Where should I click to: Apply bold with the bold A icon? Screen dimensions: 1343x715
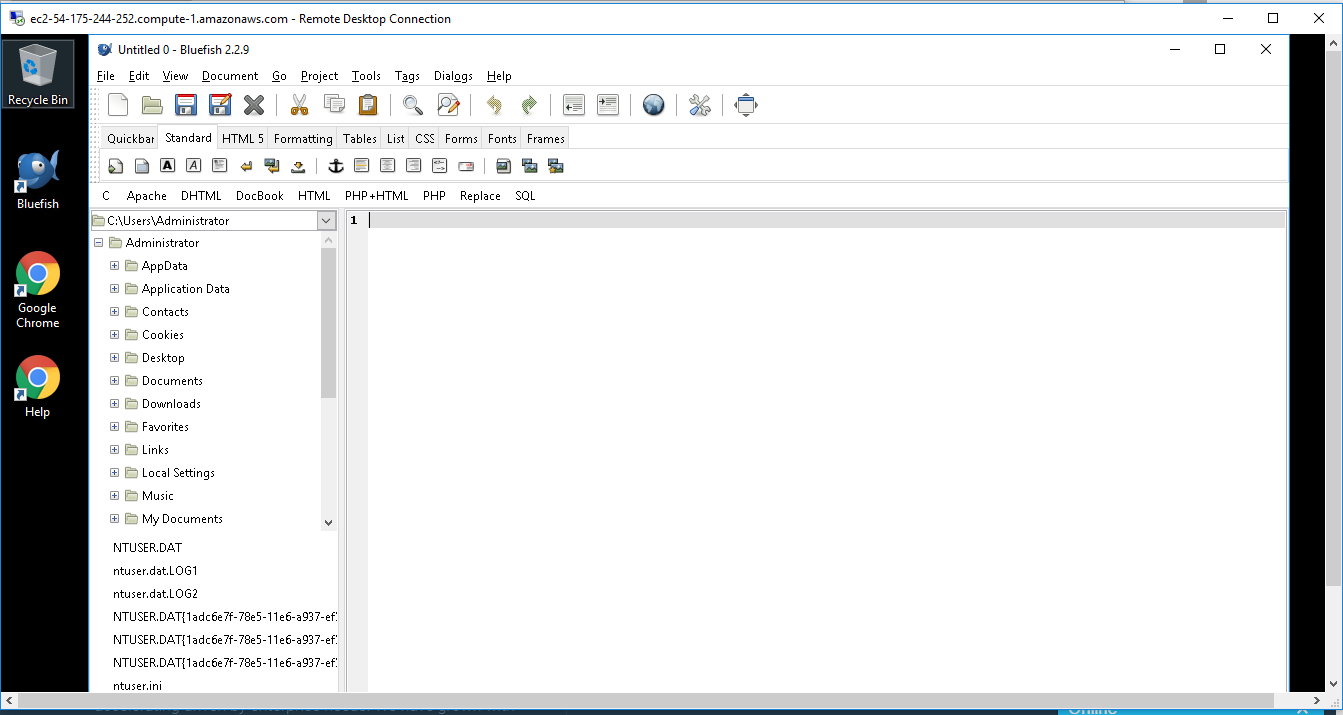point(168,166)
